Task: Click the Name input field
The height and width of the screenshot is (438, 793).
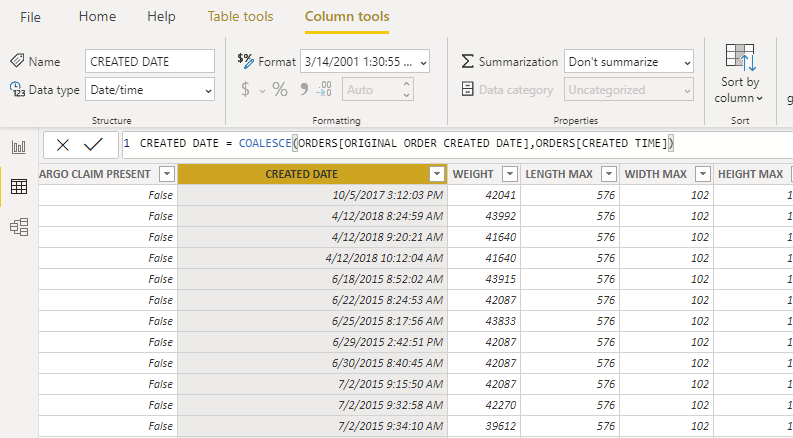Action: [150, 61]
